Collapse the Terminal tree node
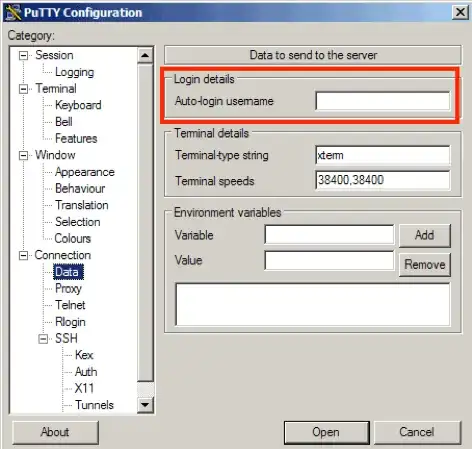The width and height of the screenshot is (472, 449). [23, 89]
